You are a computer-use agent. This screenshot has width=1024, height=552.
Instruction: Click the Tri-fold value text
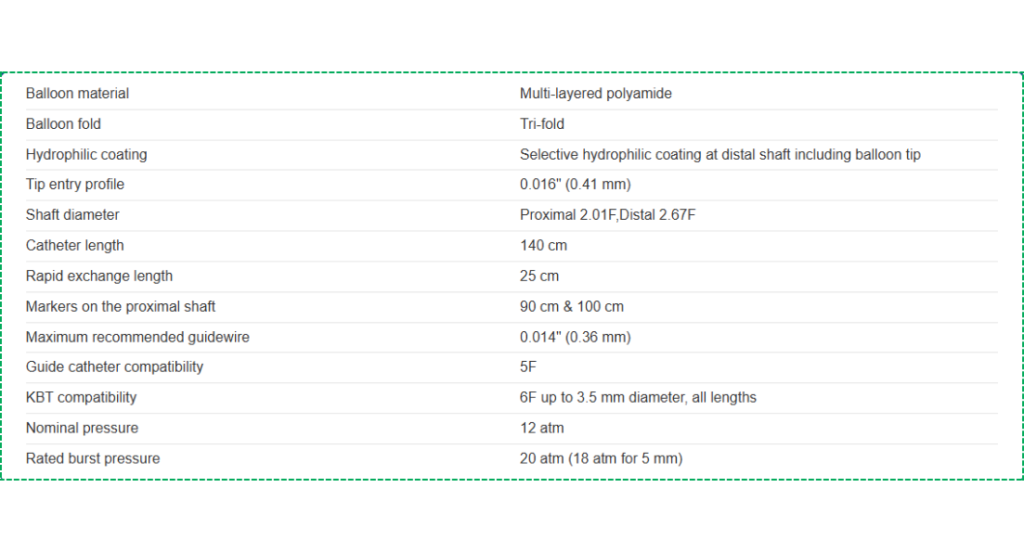point(541,124)
